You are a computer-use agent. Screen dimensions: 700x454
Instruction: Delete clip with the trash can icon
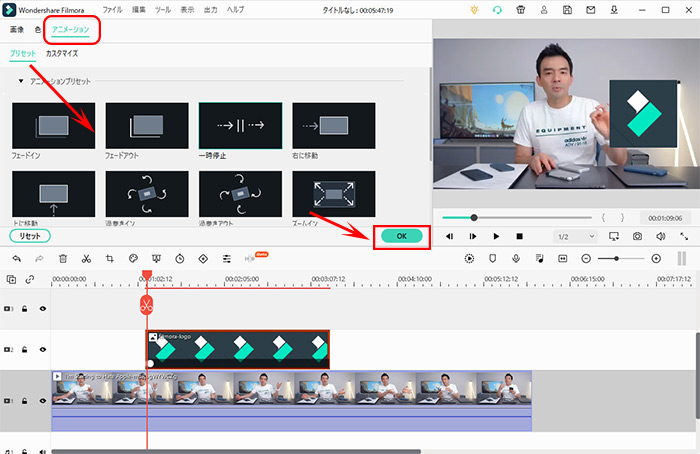[x=63, y=258]
